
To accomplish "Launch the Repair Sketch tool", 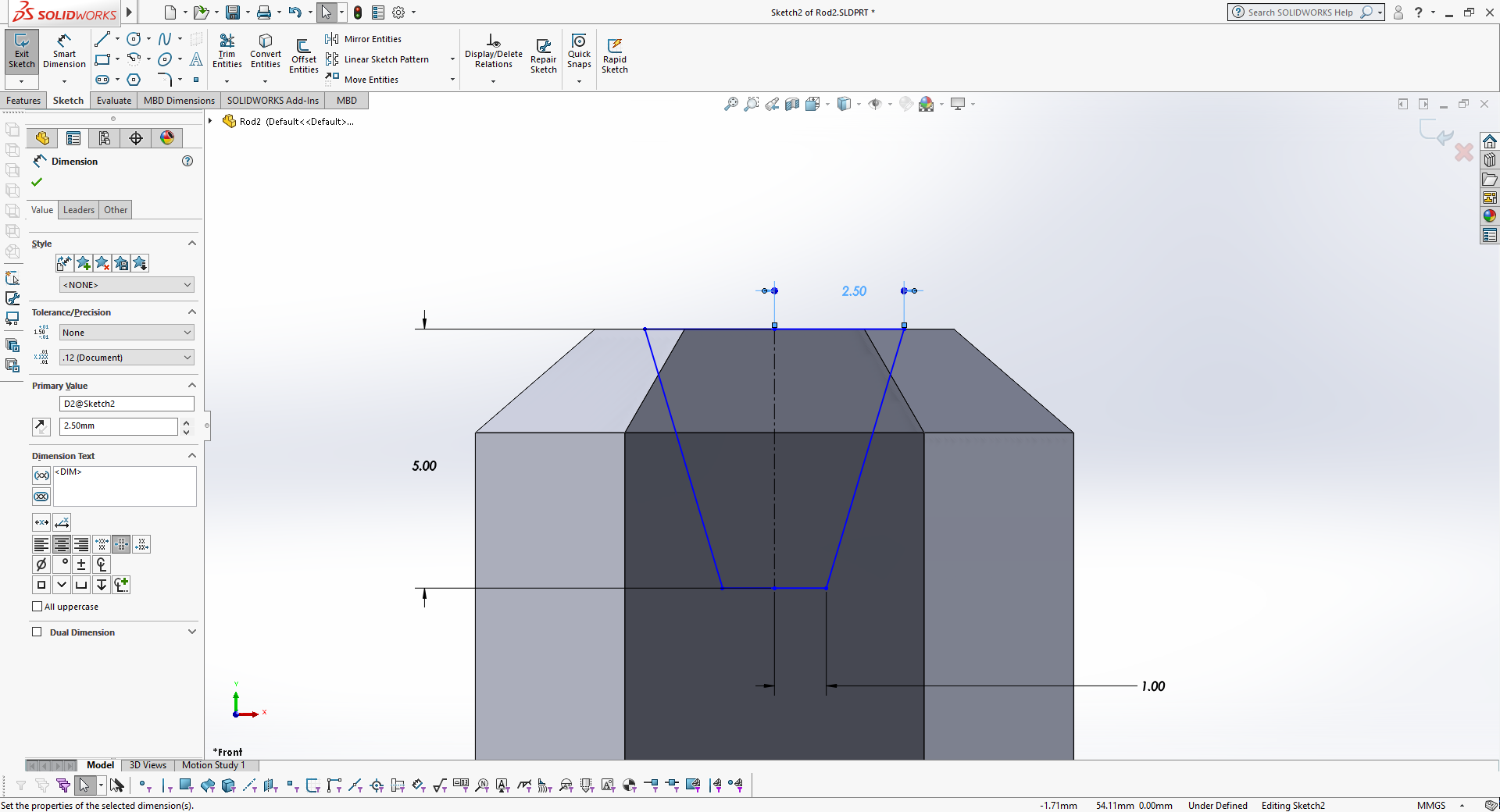I will point(544,56).
